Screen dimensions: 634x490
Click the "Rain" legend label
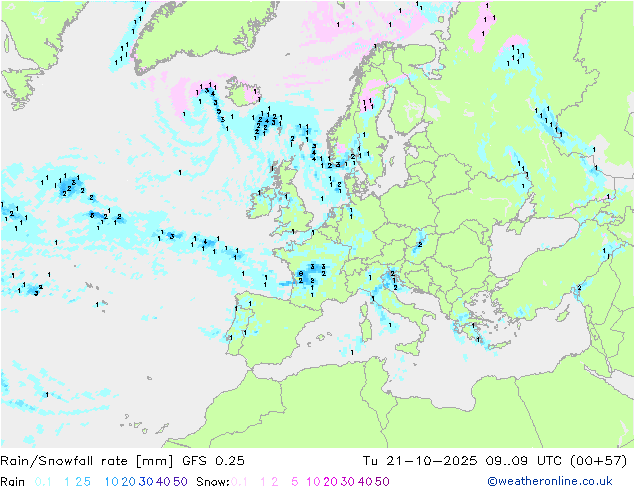click(13, 482)
